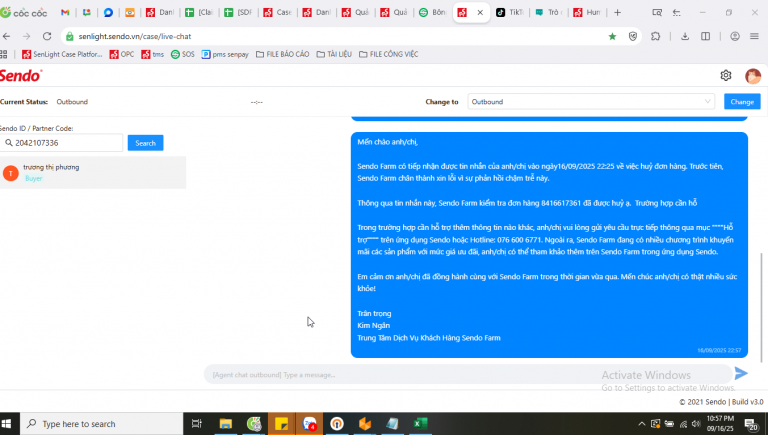
Task: Select the trương thị phương buyer conversation
Action: (x=93, y=173)
